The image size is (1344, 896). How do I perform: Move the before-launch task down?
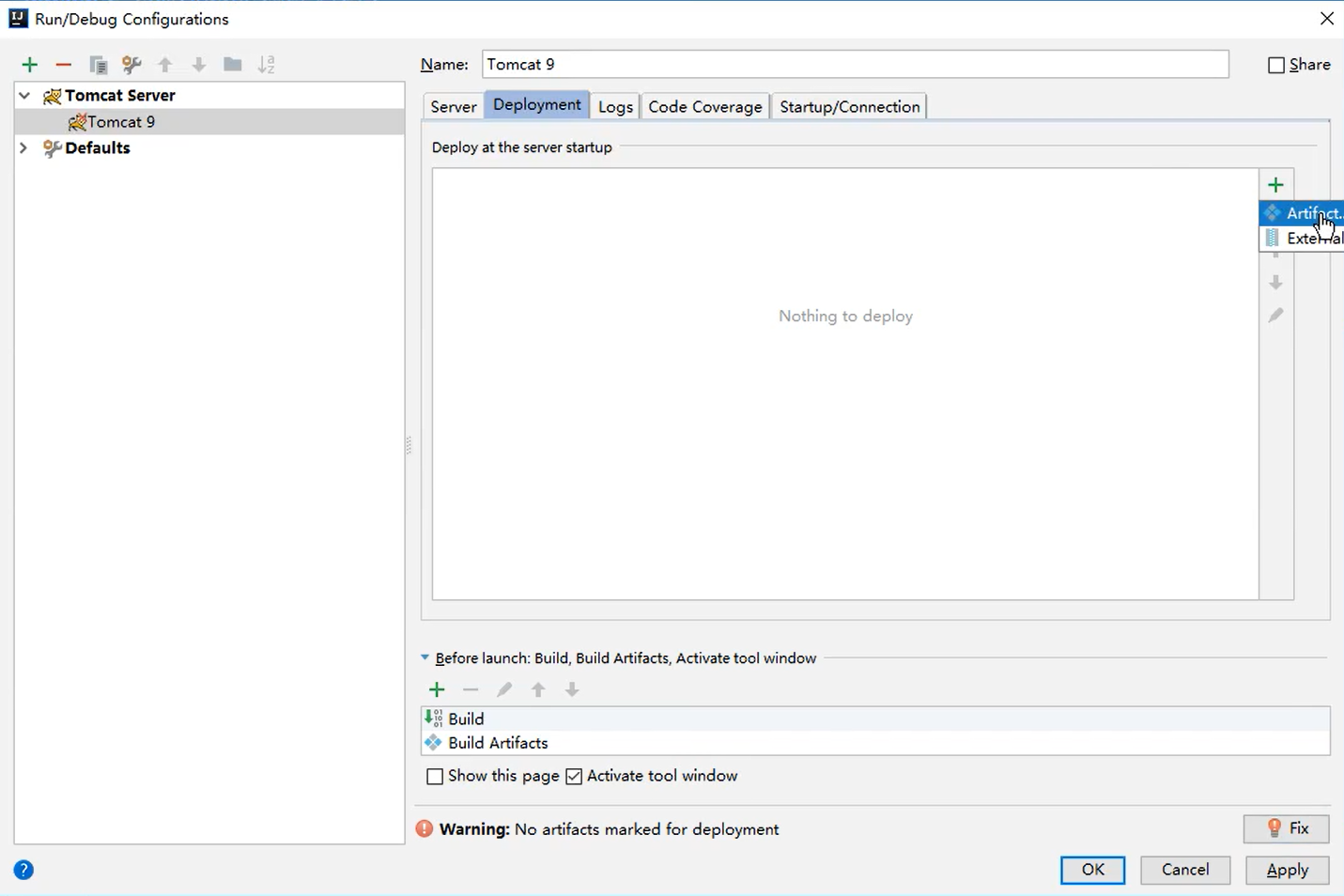point(572,690)
